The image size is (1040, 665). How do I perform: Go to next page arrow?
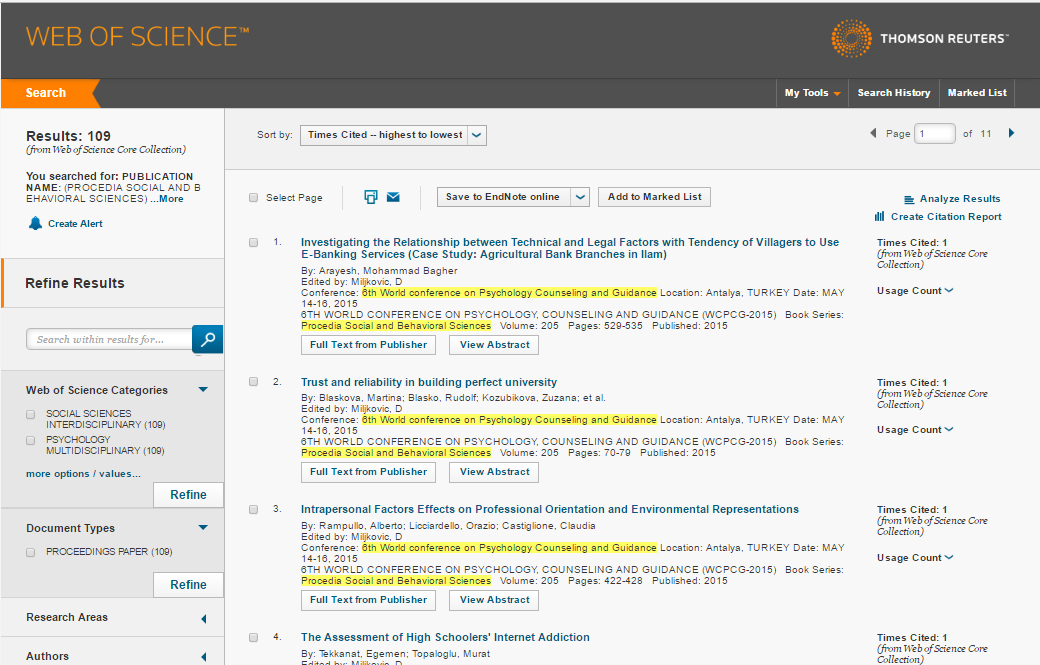pyautogui.click(x=1011, y=133)
